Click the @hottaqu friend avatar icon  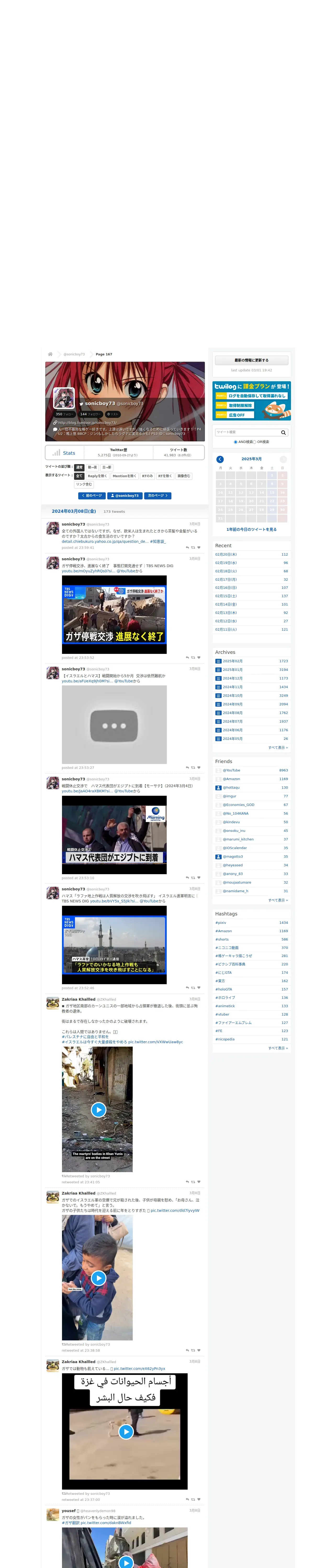218,788
